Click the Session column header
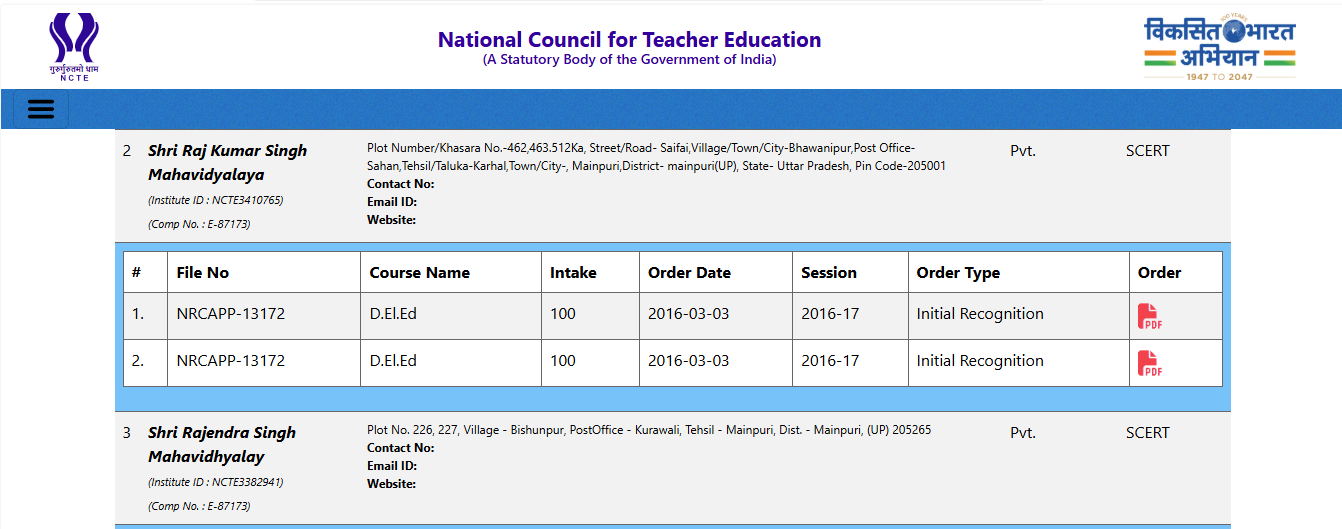The width and height of the screenshot is (1342, 529). (828, 273)
